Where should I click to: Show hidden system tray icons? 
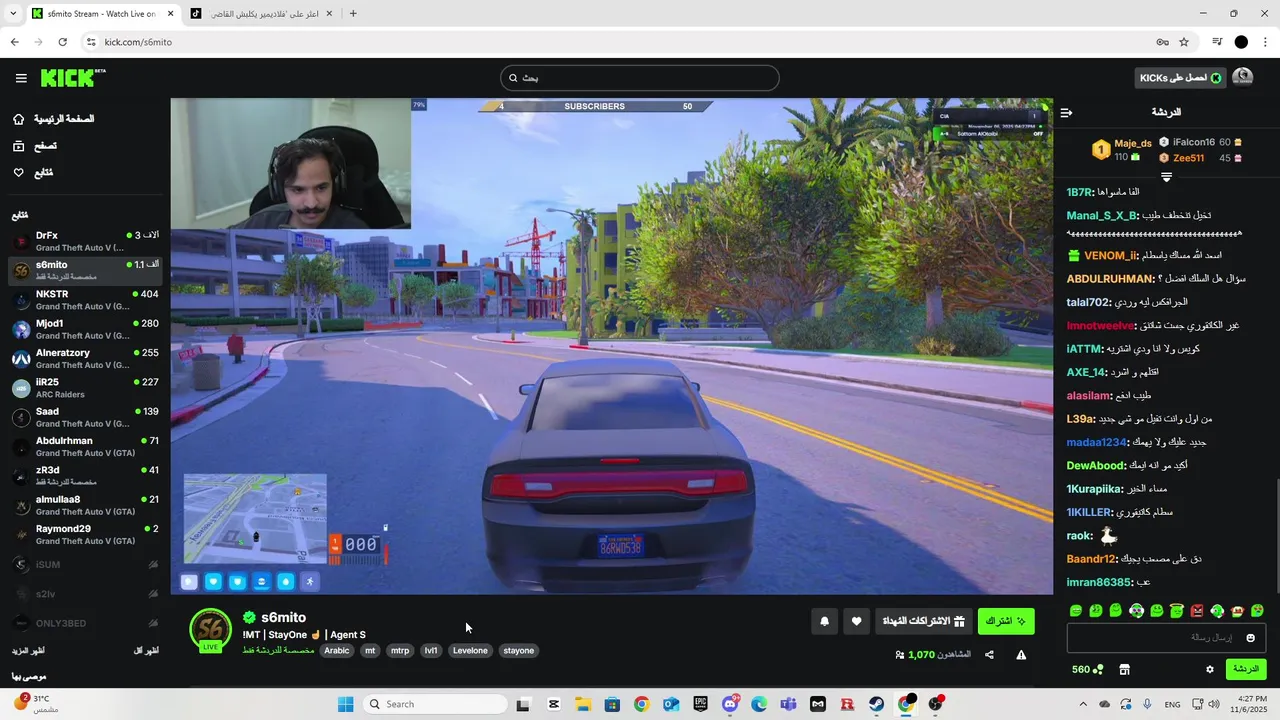click(x=1083, y=704)
